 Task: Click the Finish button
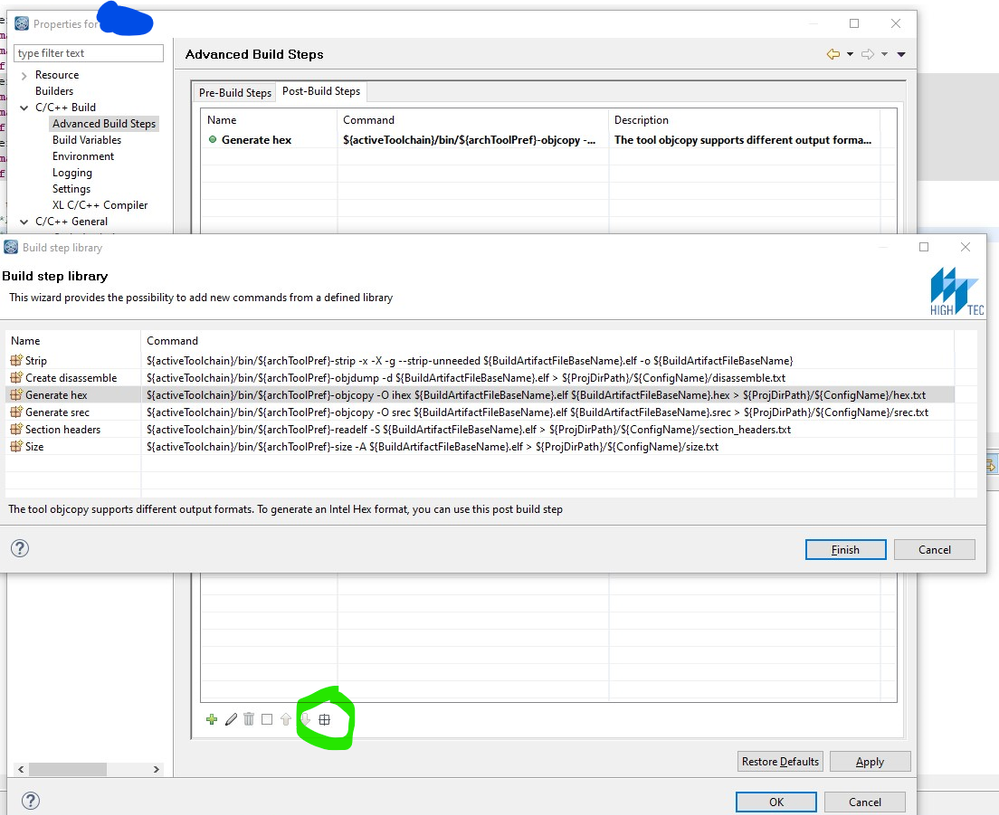845,549
